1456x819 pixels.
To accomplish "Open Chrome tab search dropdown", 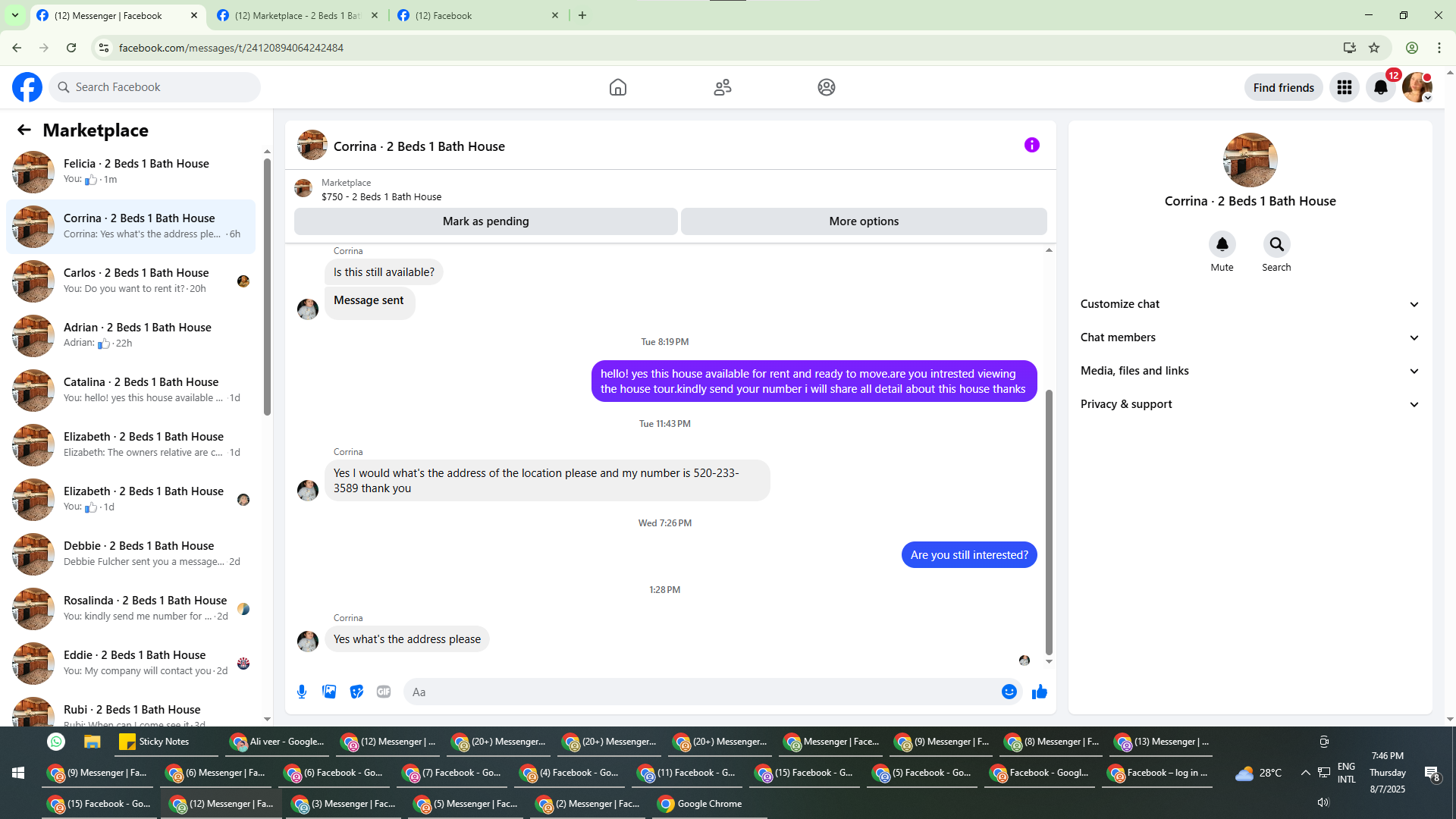I will coord(15,15).
